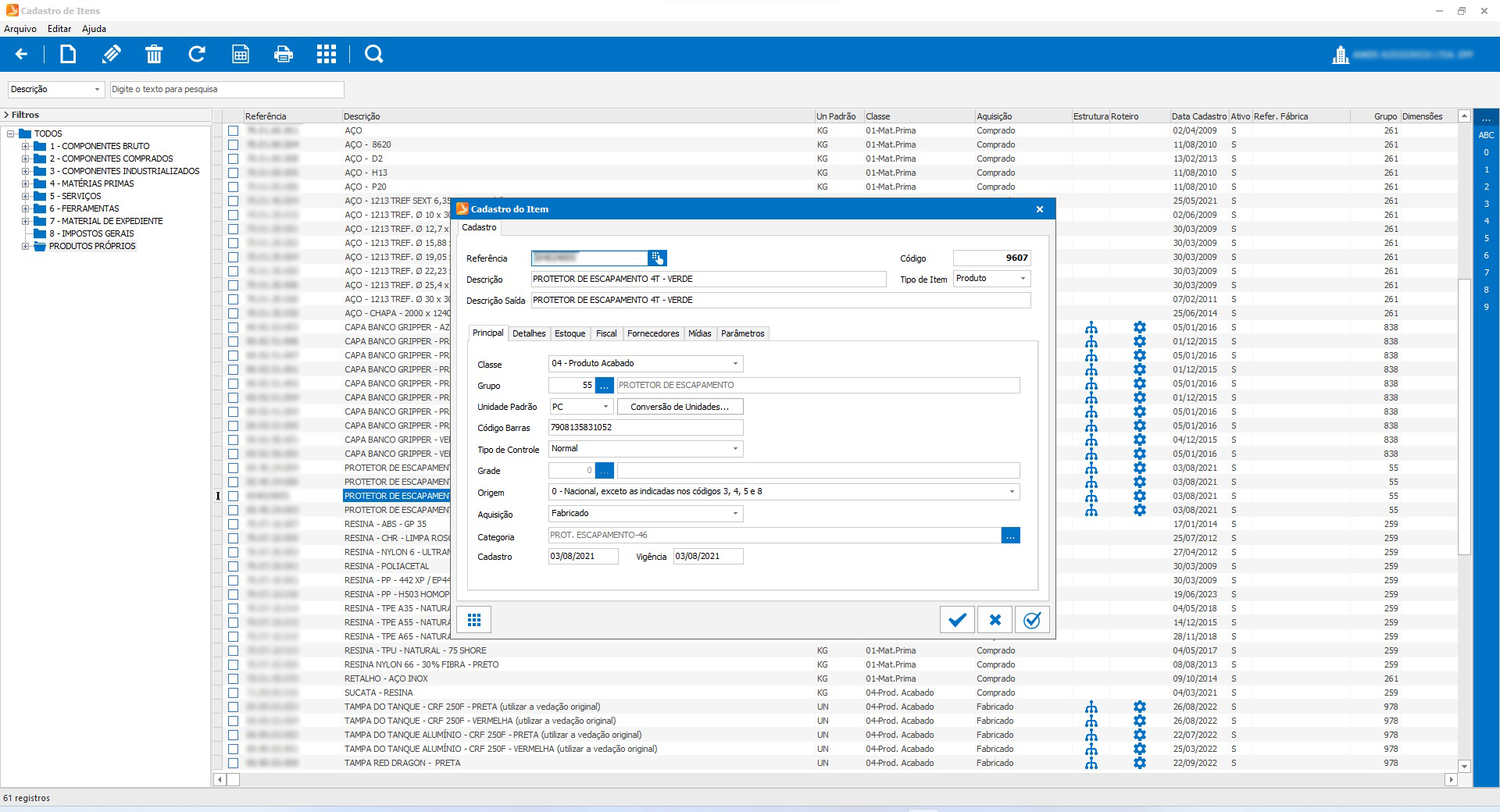Open structure tree for TAMPA RED DRAGON row
The image size is (1500, 812).
pyautogui.click(x=1091, y=763)
